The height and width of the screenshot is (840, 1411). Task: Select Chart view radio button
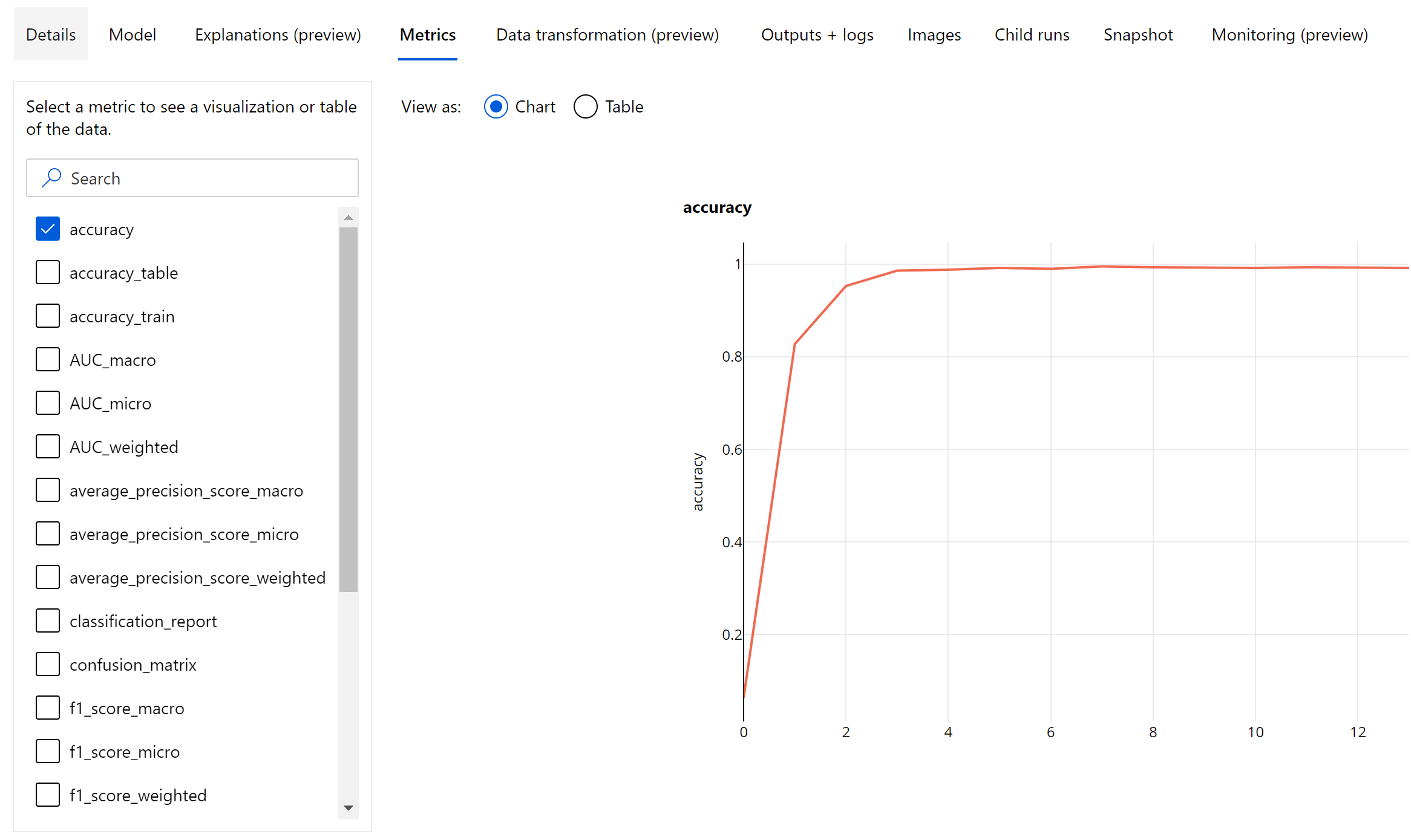[496, 107]
